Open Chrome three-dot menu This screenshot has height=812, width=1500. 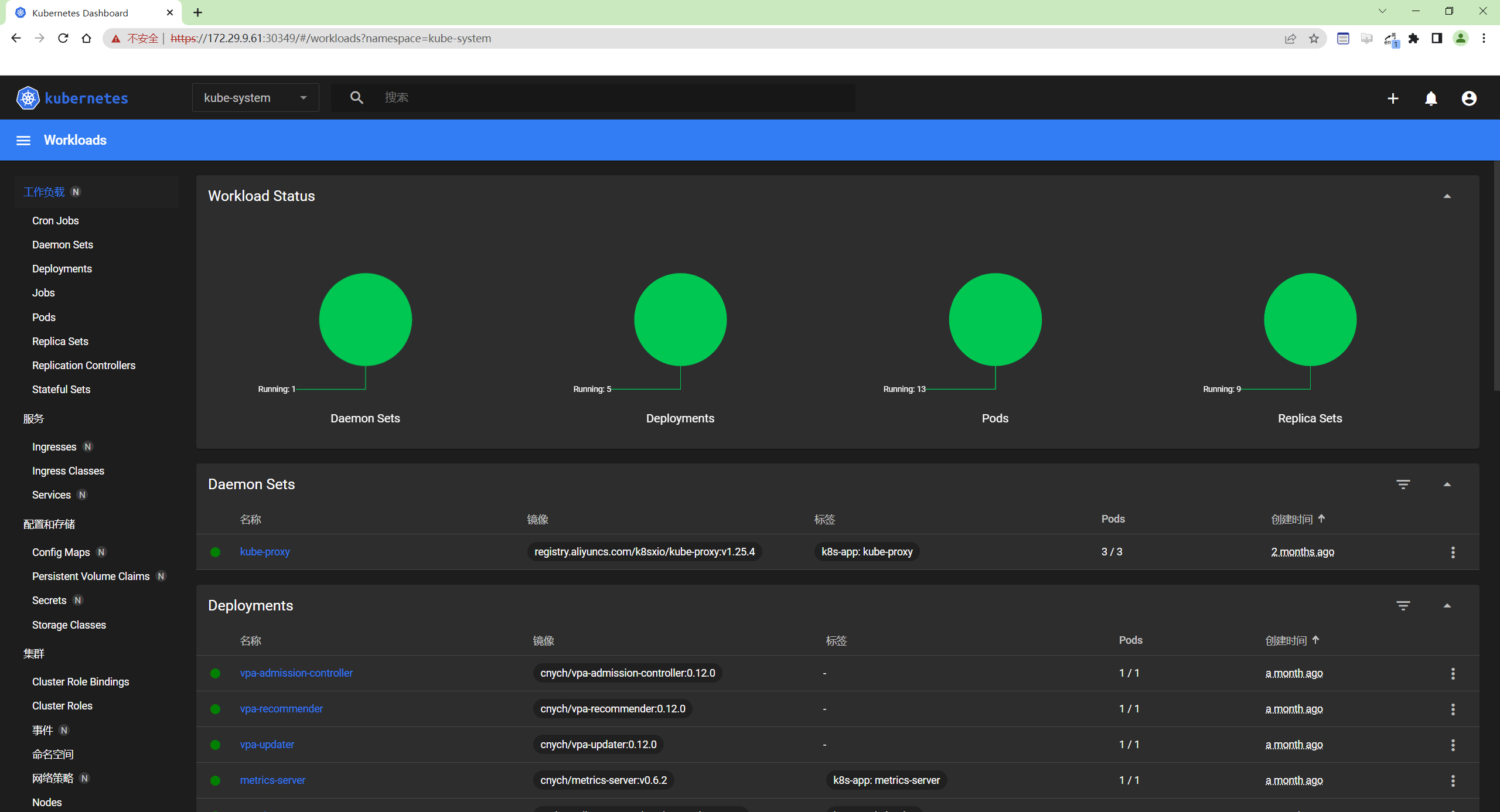(x=1484, y=39)
